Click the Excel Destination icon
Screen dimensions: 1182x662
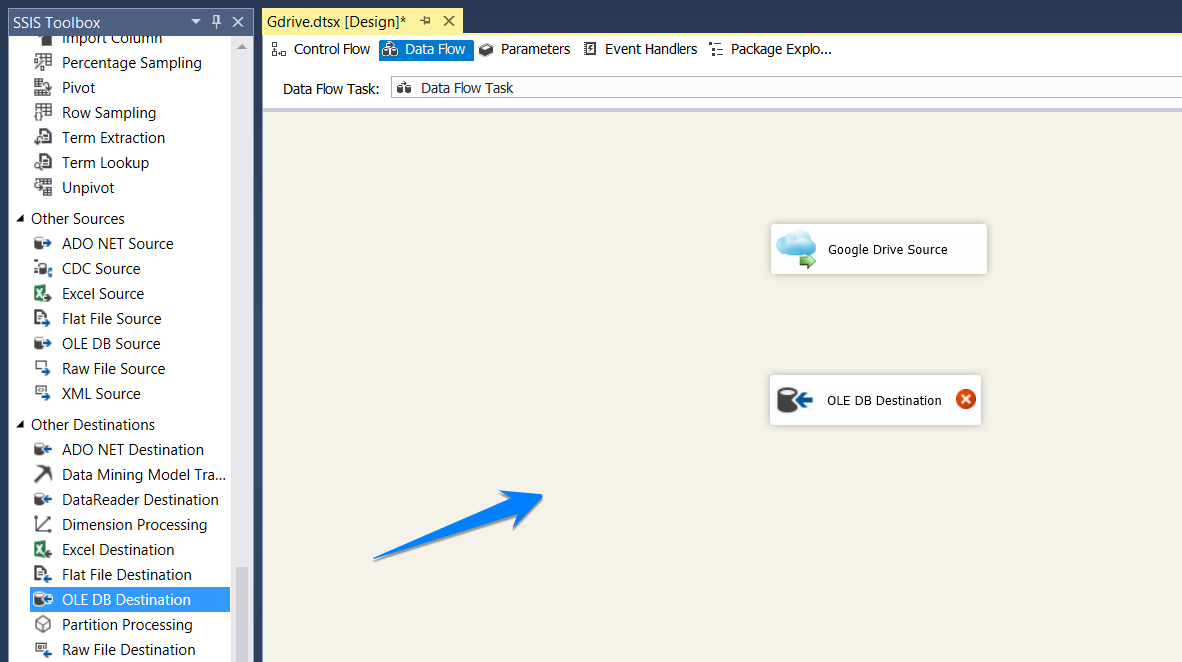43,549
